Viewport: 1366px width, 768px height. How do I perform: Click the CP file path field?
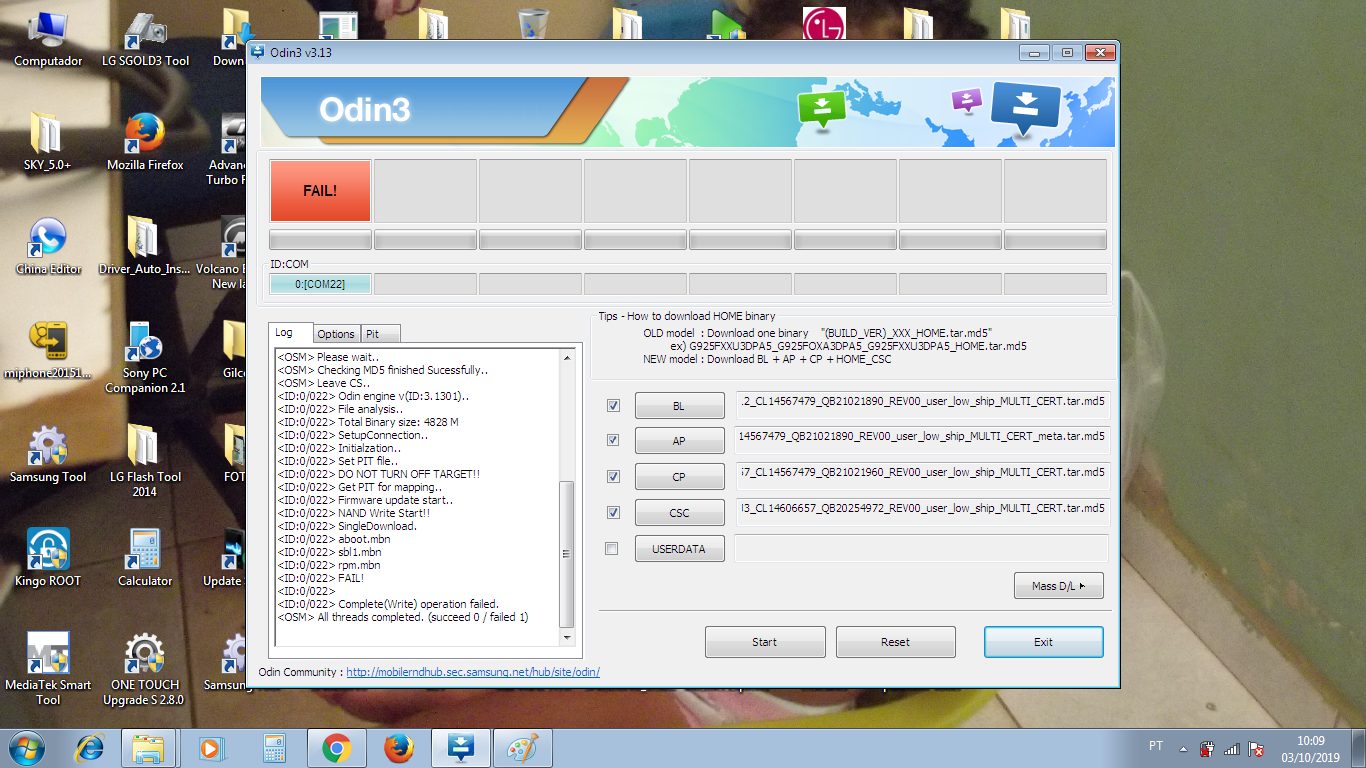[922, 475]
